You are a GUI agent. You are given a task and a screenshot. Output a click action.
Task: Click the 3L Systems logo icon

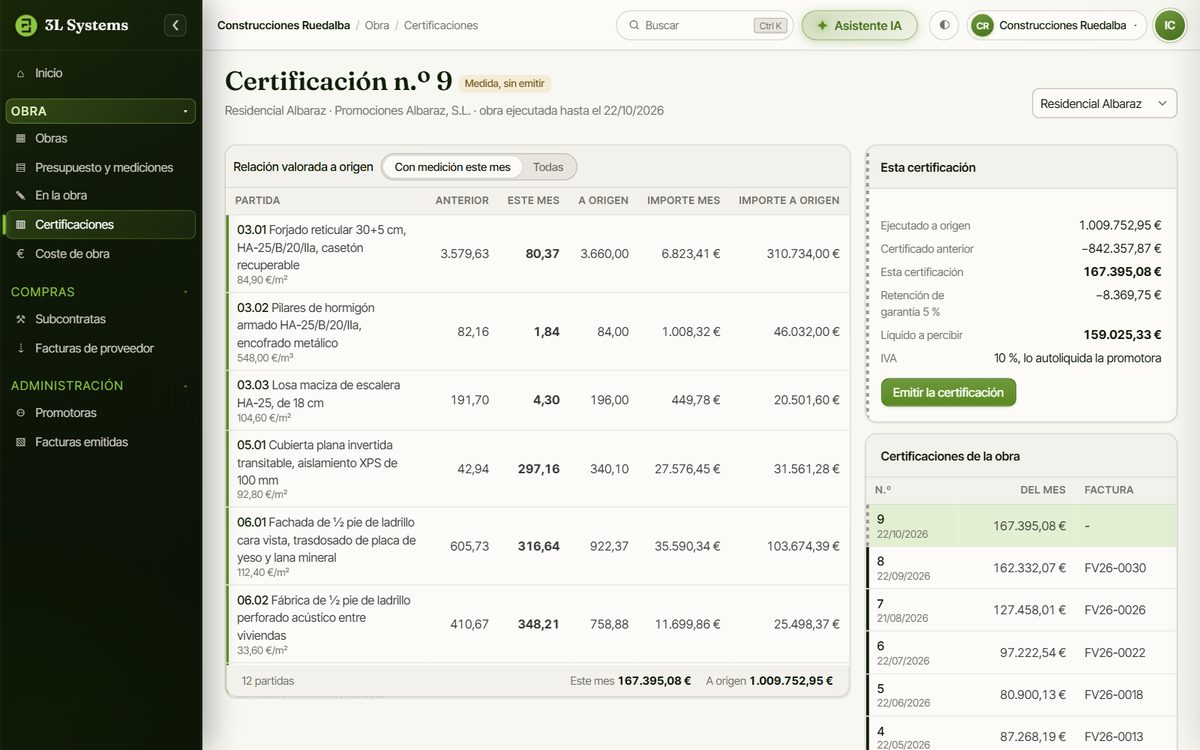click(x=26, y=25)
